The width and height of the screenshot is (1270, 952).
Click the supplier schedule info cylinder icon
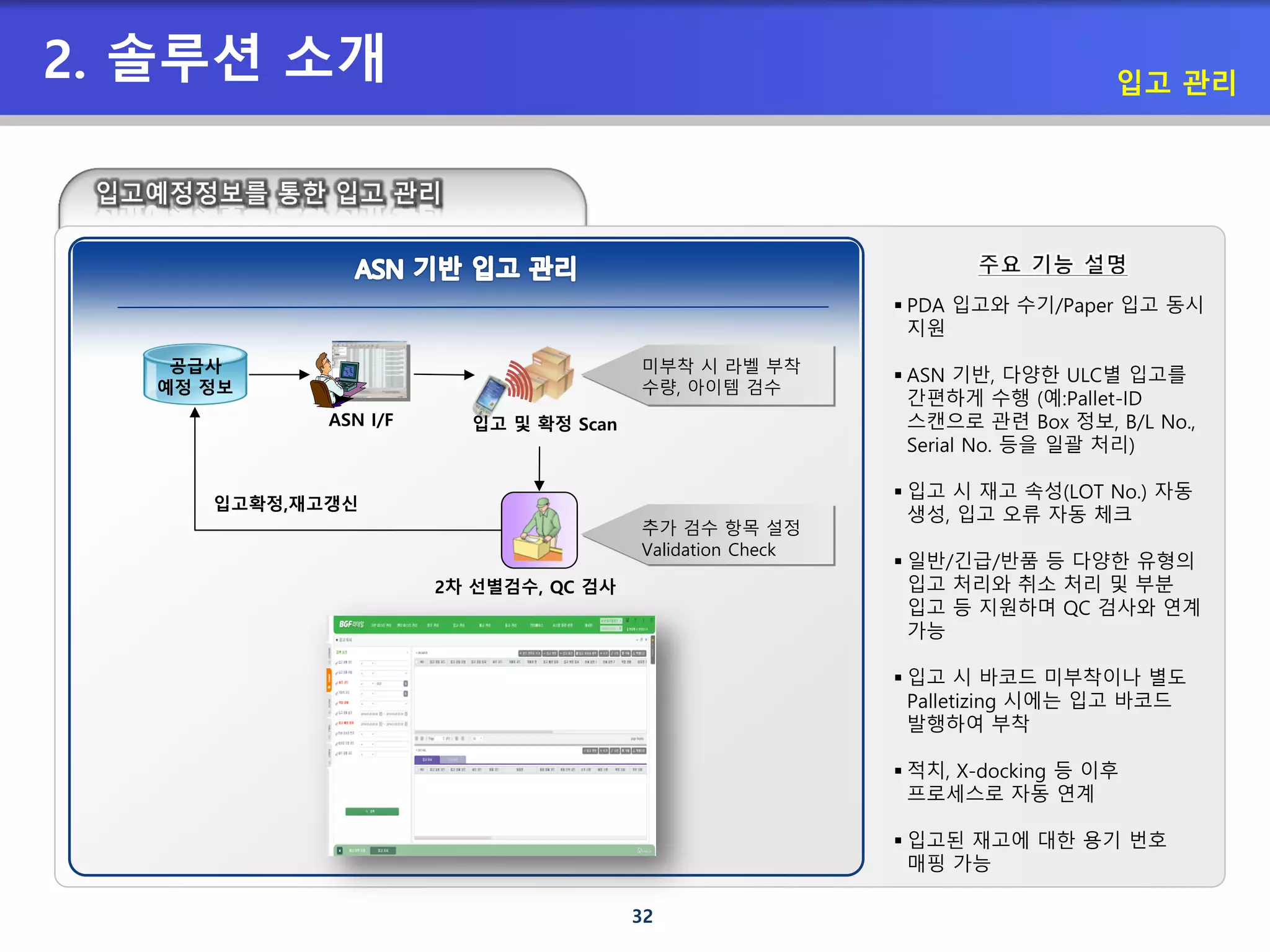195,374
